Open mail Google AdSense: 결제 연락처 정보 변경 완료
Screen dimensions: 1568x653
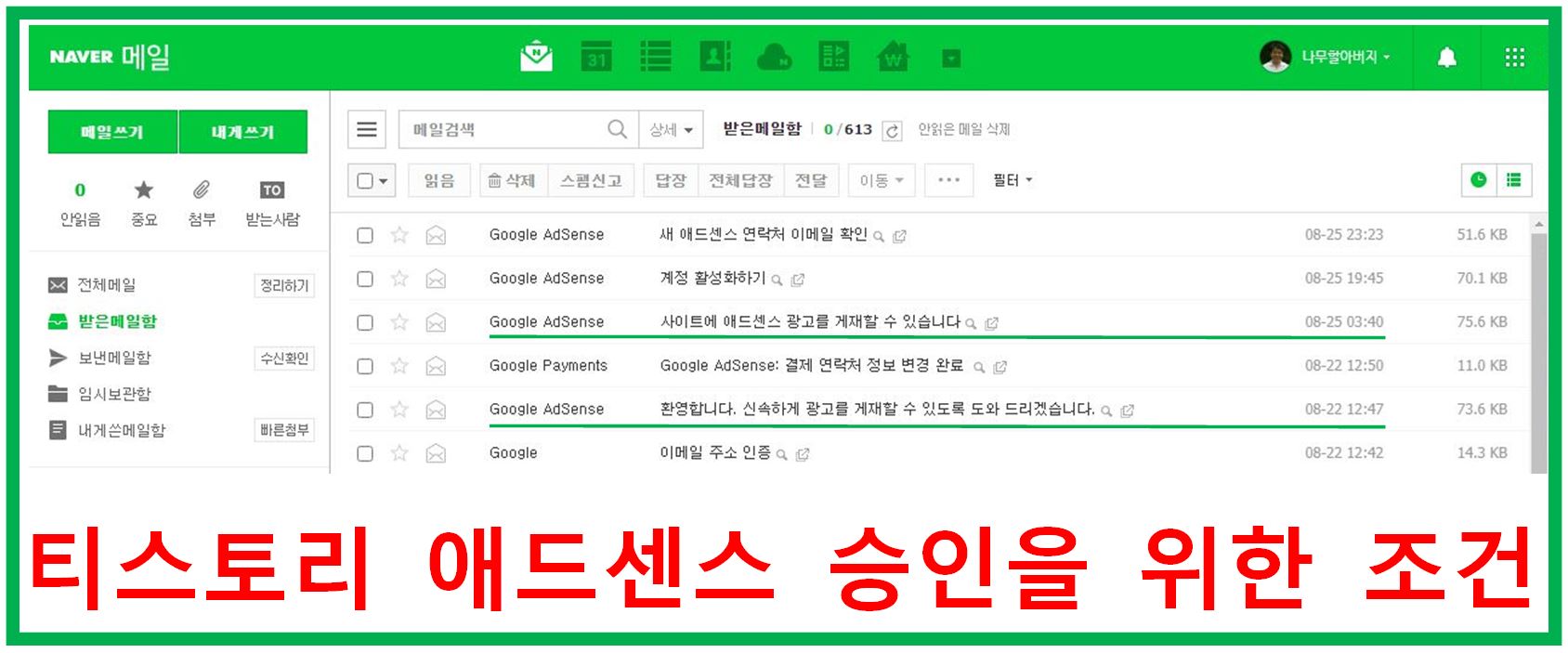pyautogui.click(x=811, y=365)
